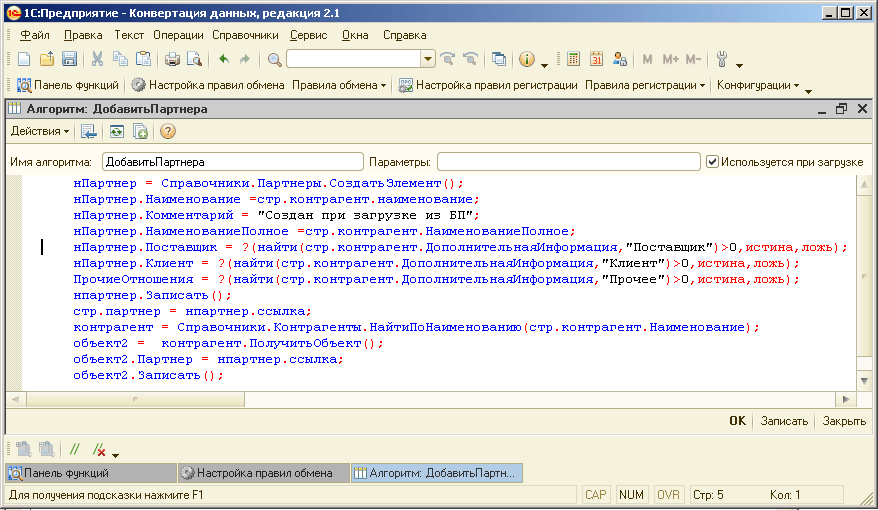Open Панель функций toolbar button
Screen dimensions: 878x510
pyautogui.click(x=68, y=85)
